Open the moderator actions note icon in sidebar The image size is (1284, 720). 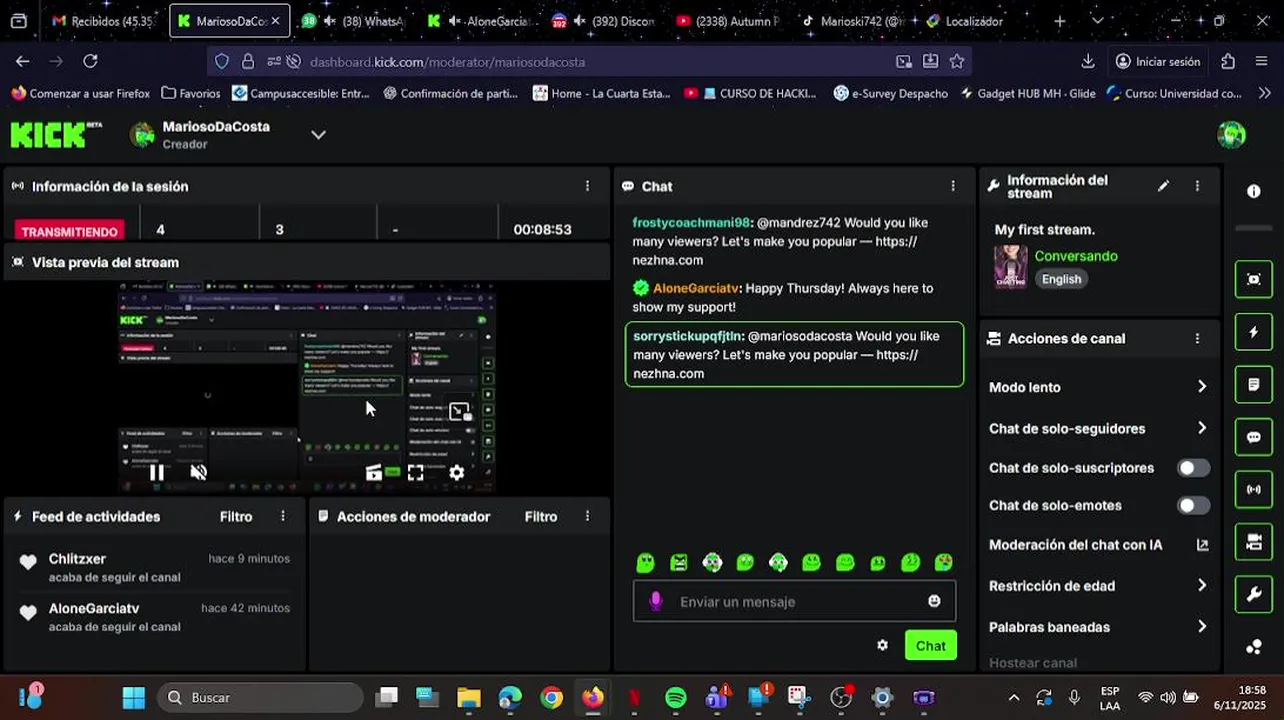[1253, 384]
